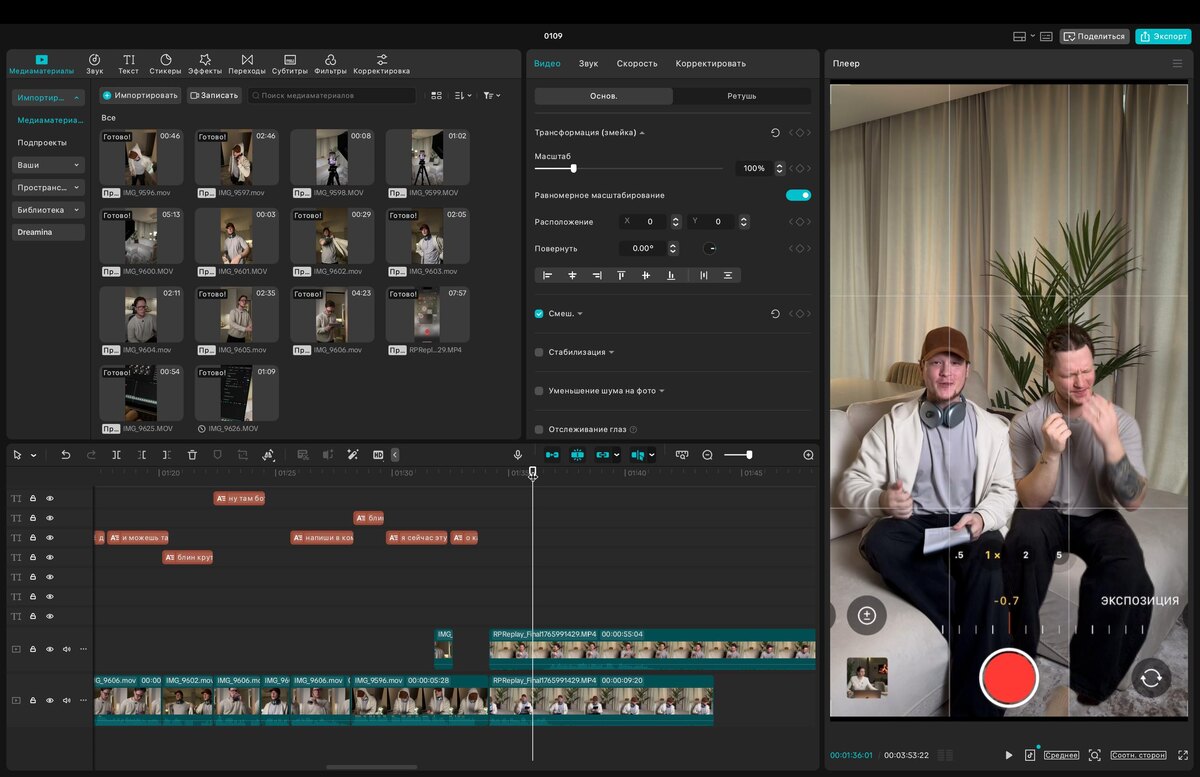Align clip to right edge icon

point(597,275)
